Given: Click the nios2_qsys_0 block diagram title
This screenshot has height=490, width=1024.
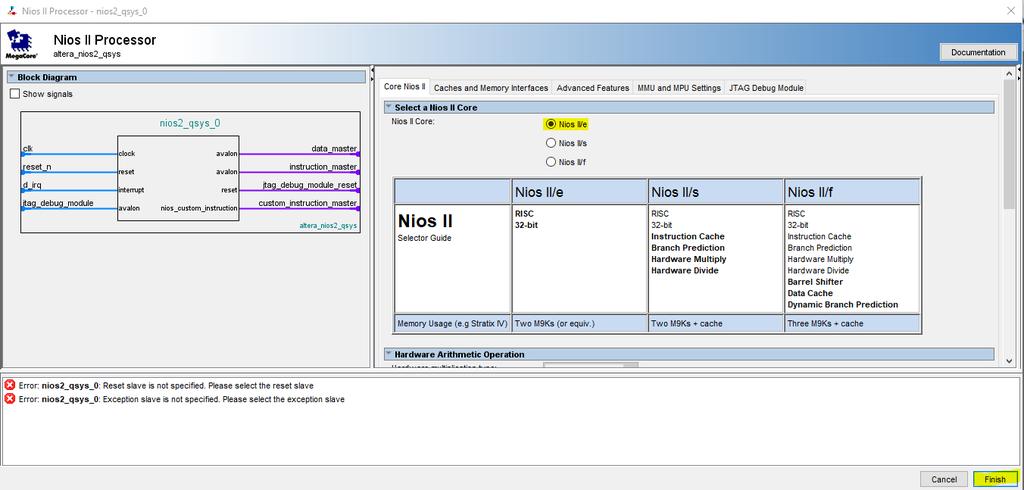Looking at the screenshot, I should click(x=190, y=123).
